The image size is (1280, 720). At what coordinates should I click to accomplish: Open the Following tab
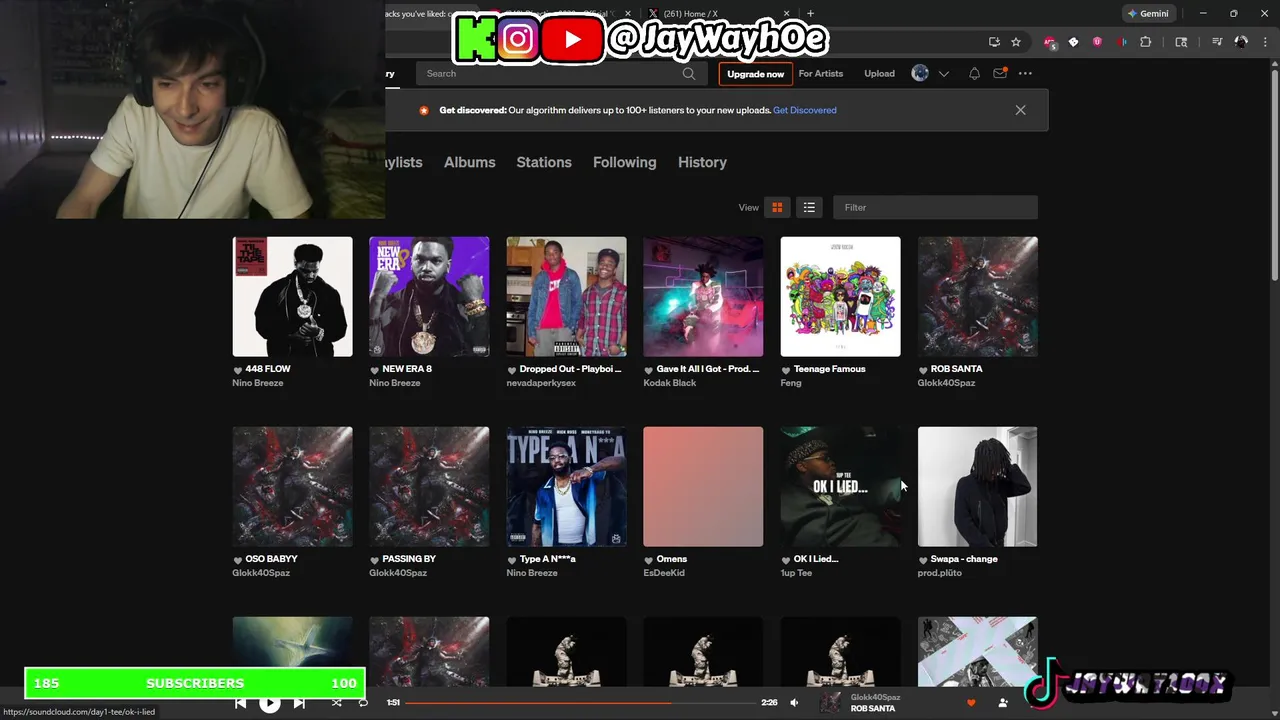click(624, 162)
